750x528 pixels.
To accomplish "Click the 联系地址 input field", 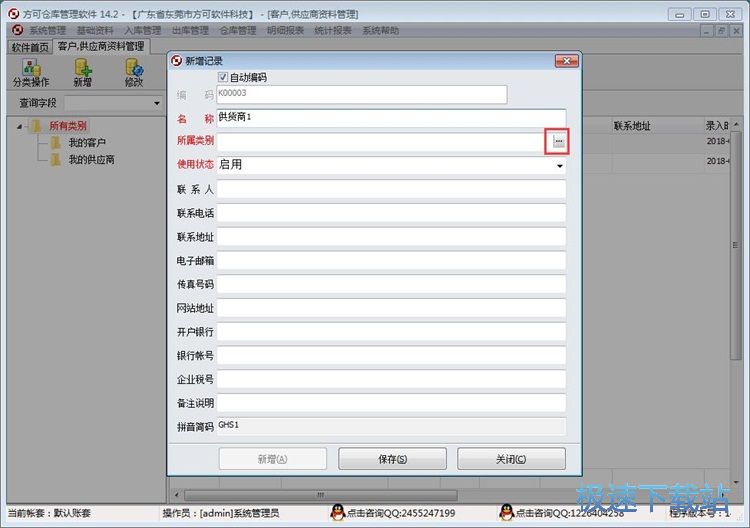I will (x=391, y=237).
